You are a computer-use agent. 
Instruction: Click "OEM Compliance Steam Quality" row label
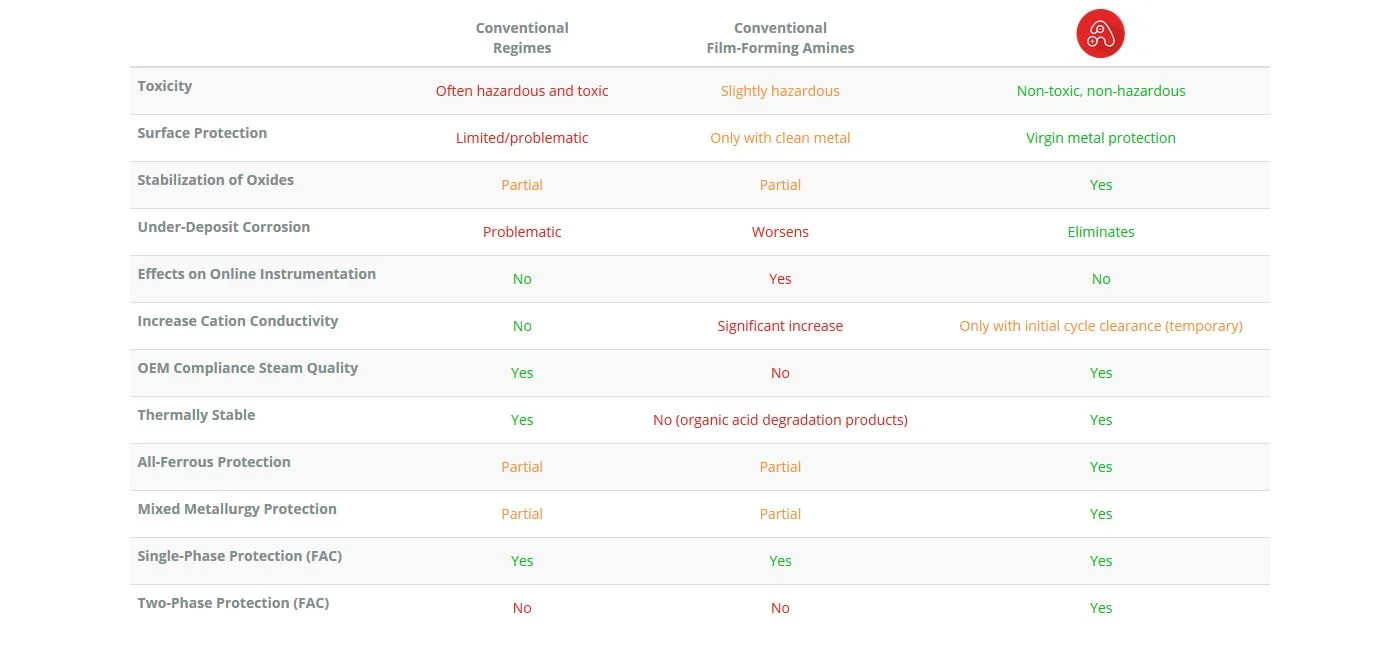tap(248, 368)
